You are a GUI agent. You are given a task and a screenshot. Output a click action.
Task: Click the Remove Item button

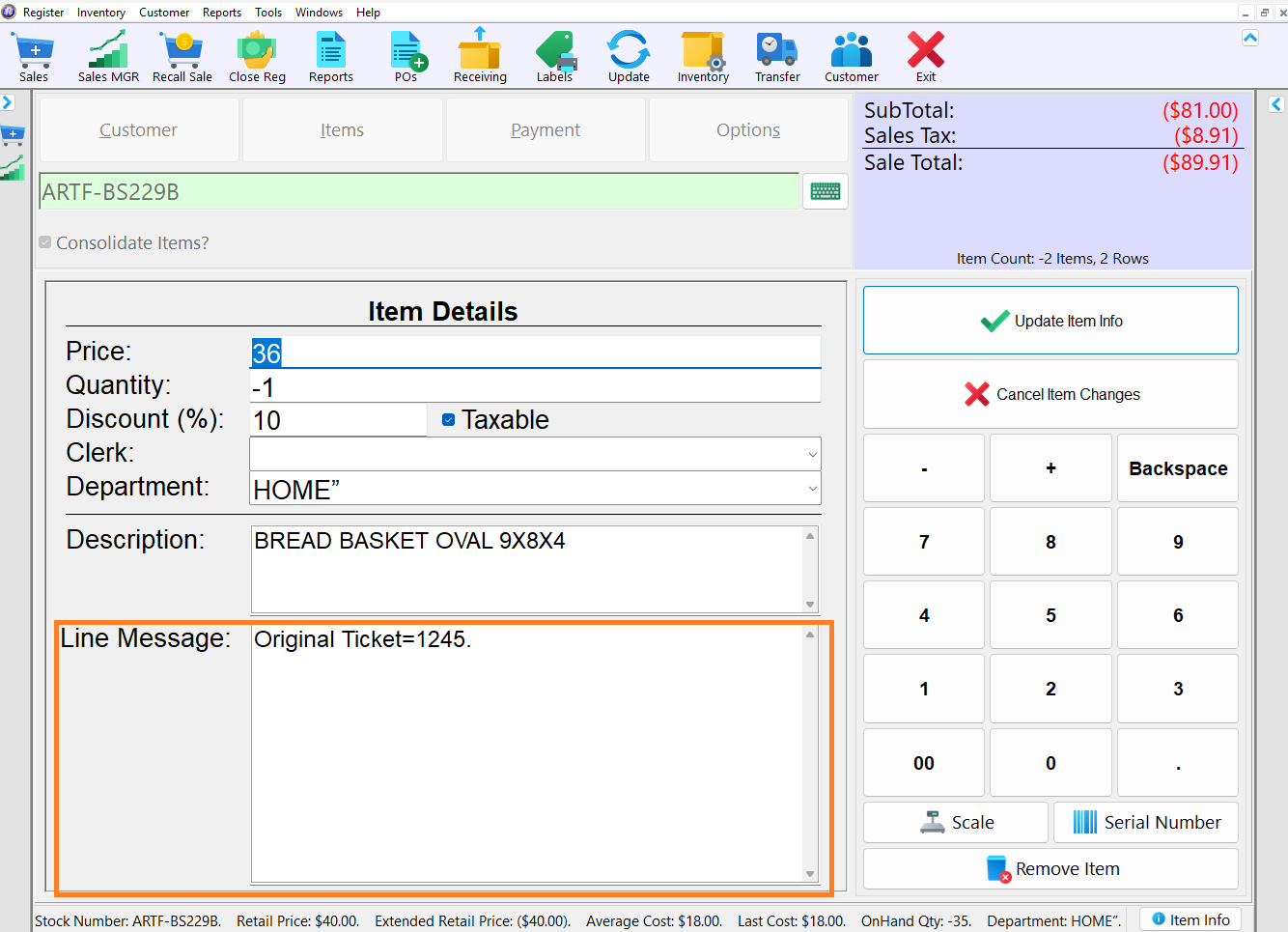click(1050, 868)
